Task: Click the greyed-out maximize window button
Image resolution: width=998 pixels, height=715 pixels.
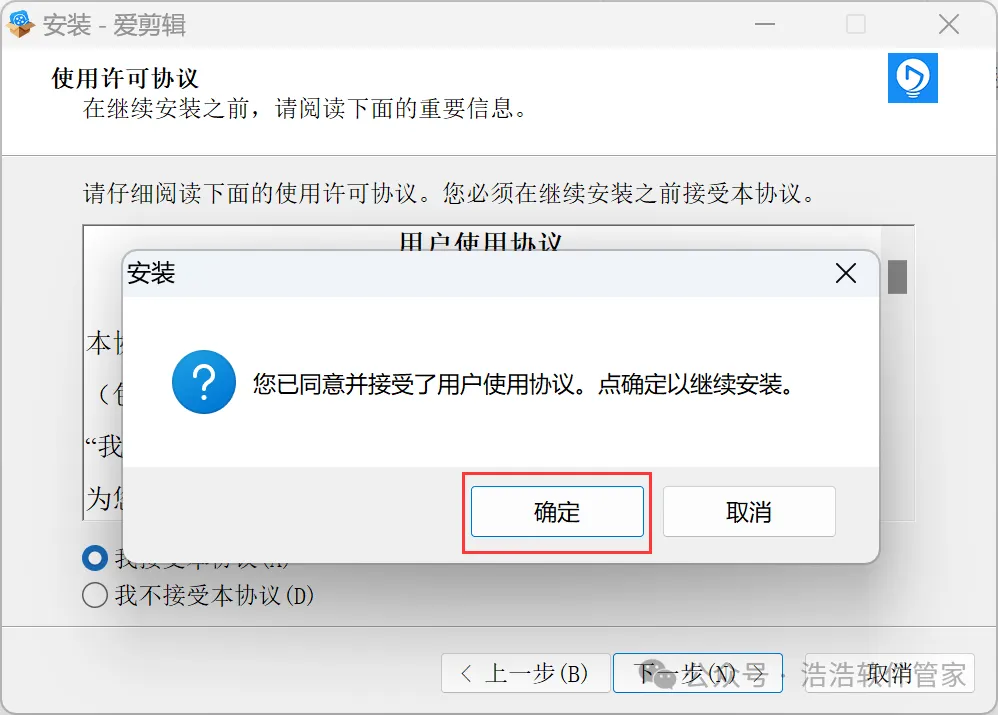Action: click(x=856, y=24)
